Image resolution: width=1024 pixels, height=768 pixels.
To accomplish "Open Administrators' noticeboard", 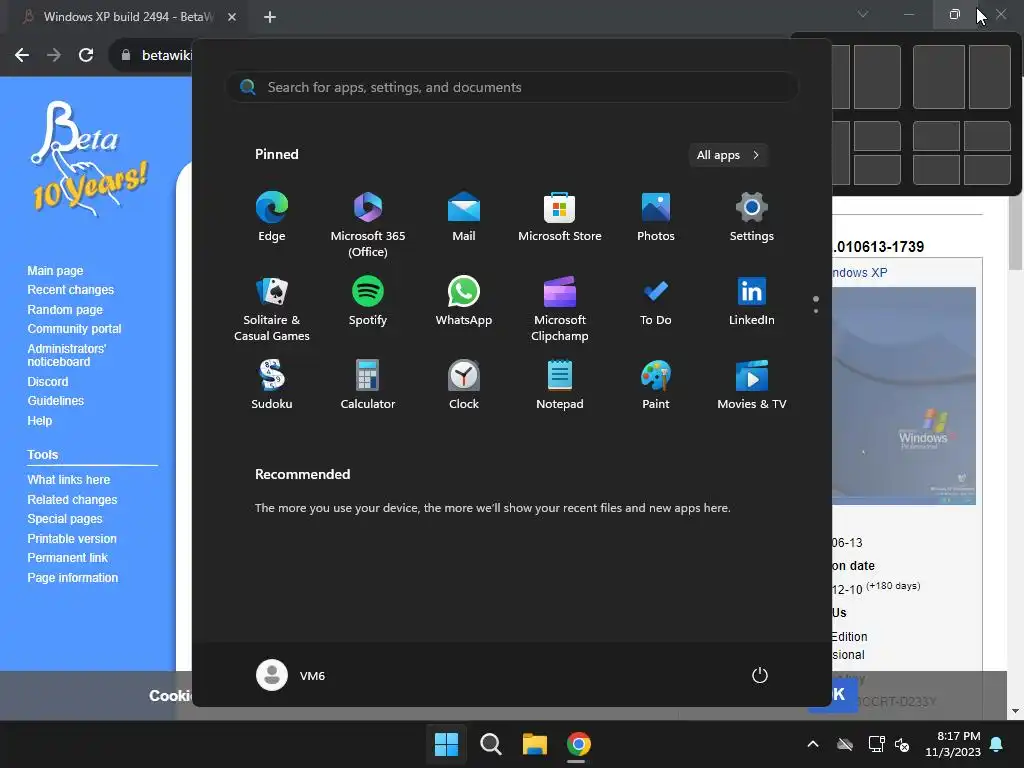I will 66,355.
